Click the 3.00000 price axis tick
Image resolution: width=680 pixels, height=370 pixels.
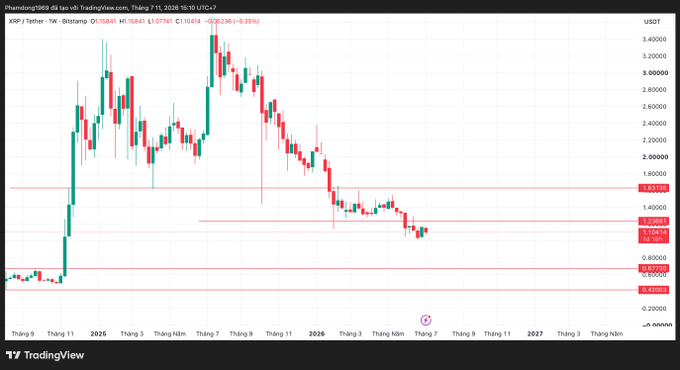pos(655,73)
